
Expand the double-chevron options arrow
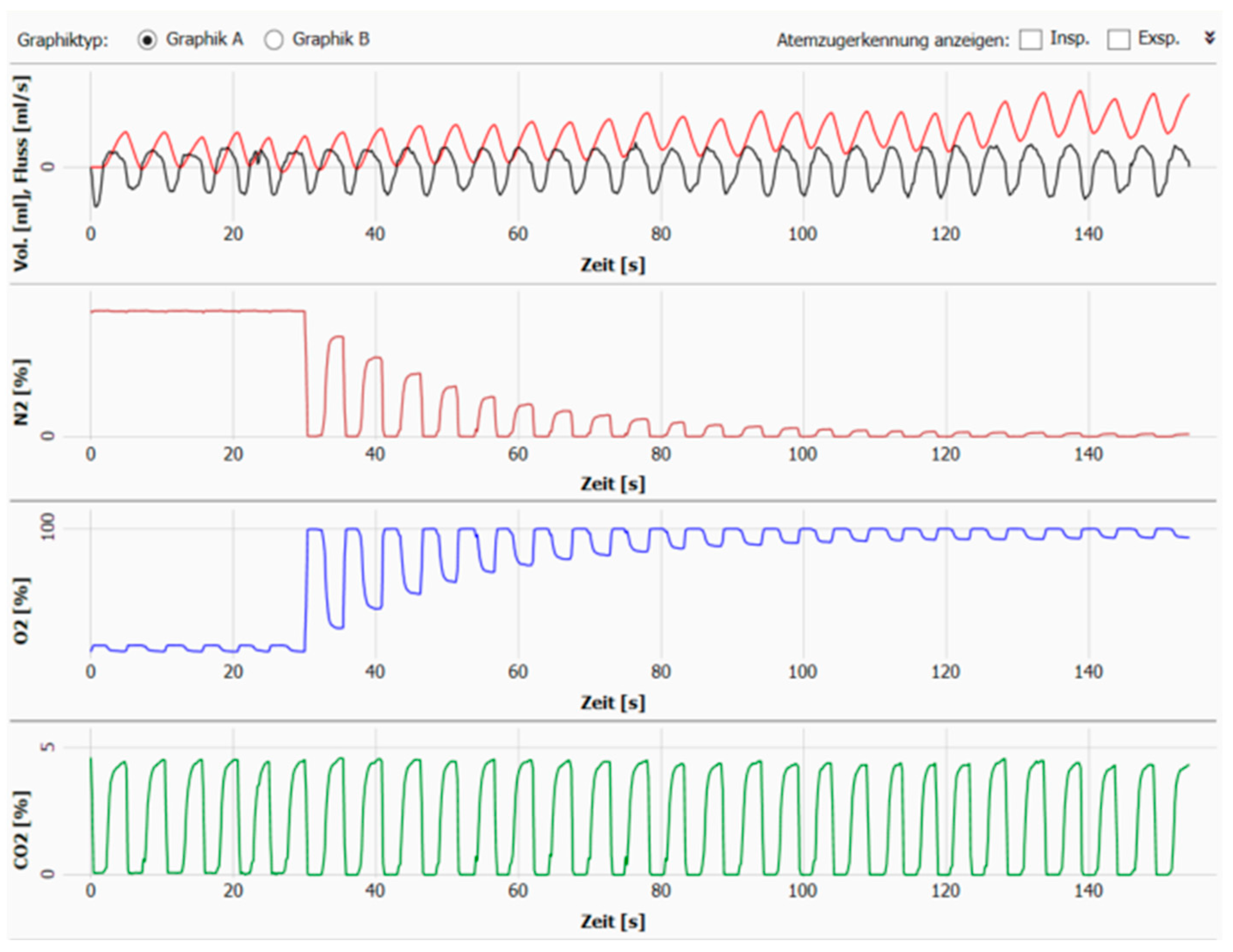click(x=1209, y=38)
